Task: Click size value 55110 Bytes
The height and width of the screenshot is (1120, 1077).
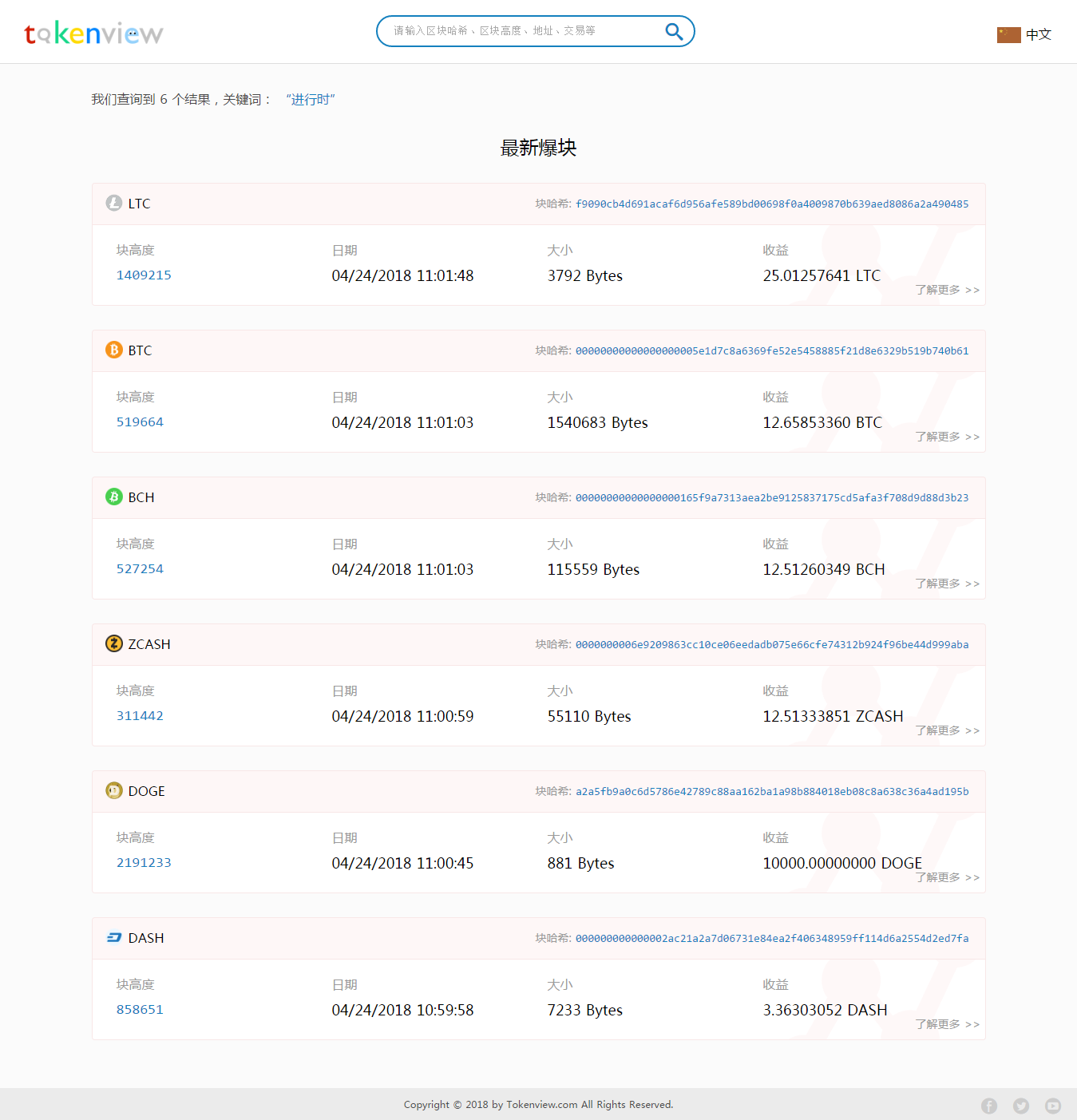Action: coord(589,716)
